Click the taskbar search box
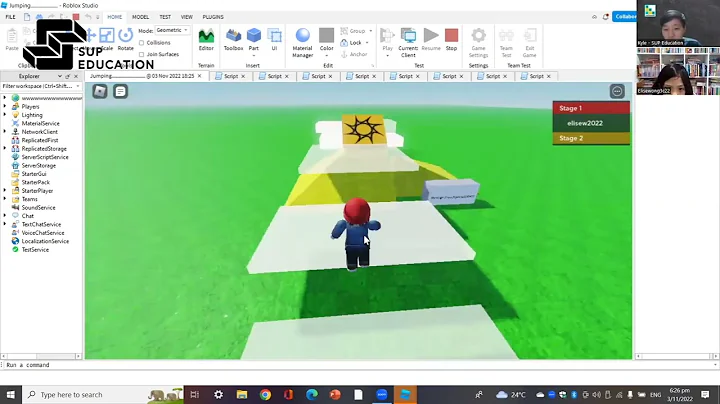Viewport: 720px width, 404px height. click(103, 395)
